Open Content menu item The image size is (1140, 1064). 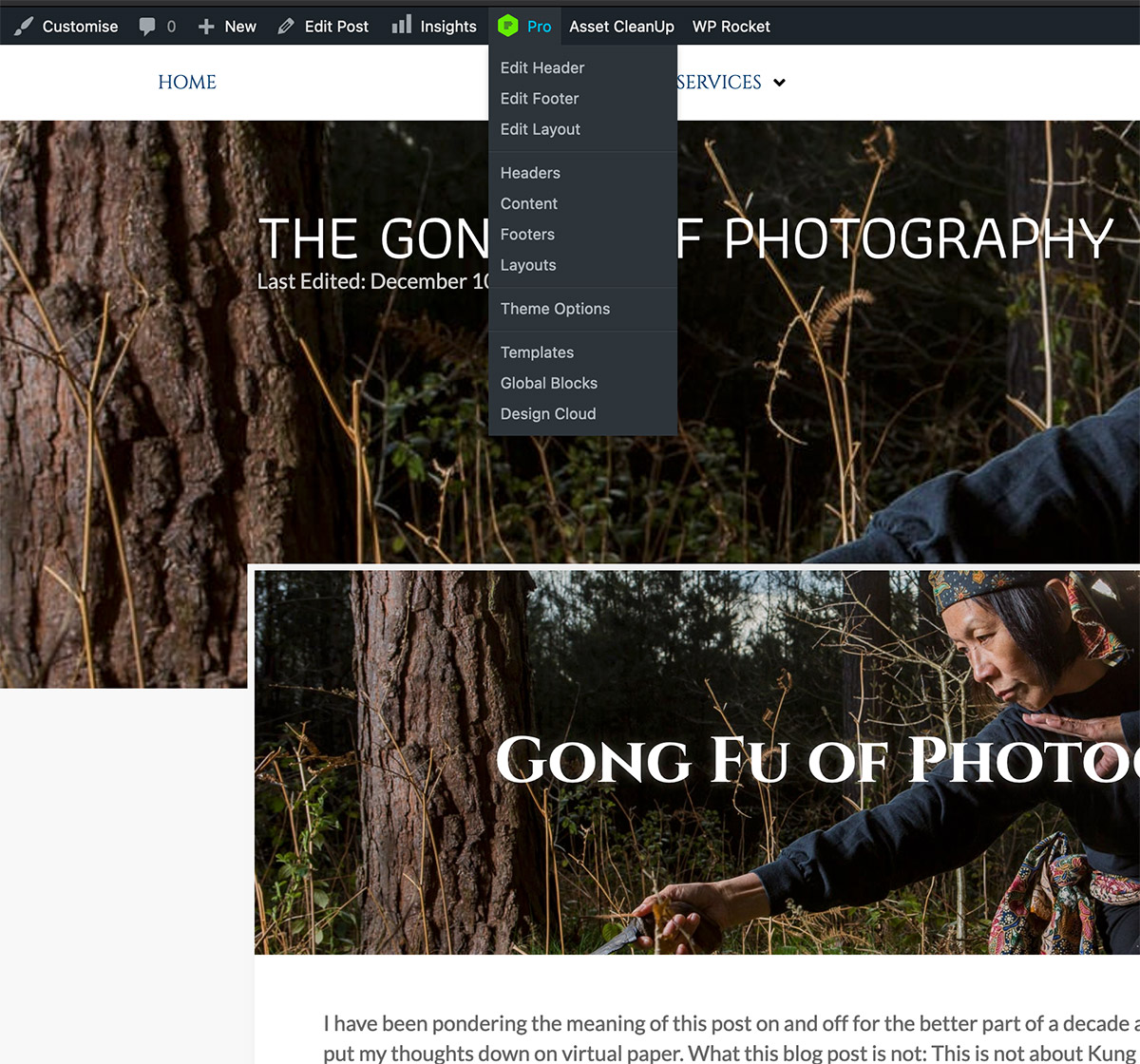(529, 203)
